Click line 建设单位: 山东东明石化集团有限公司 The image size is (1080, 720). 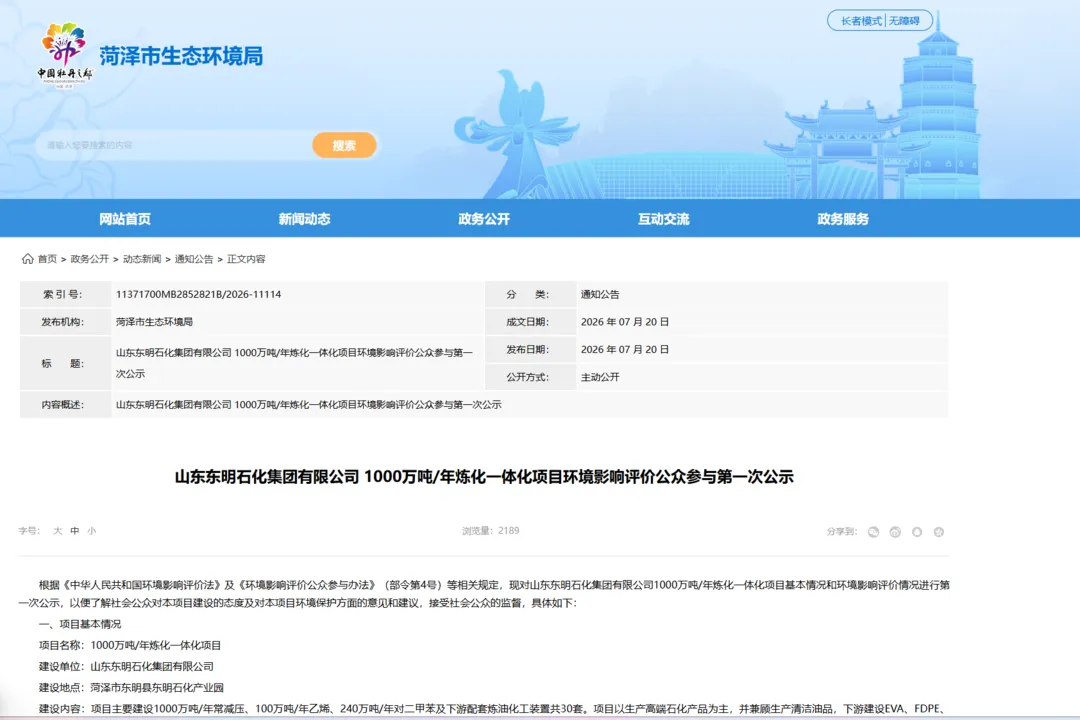click(x=126, y=666)
